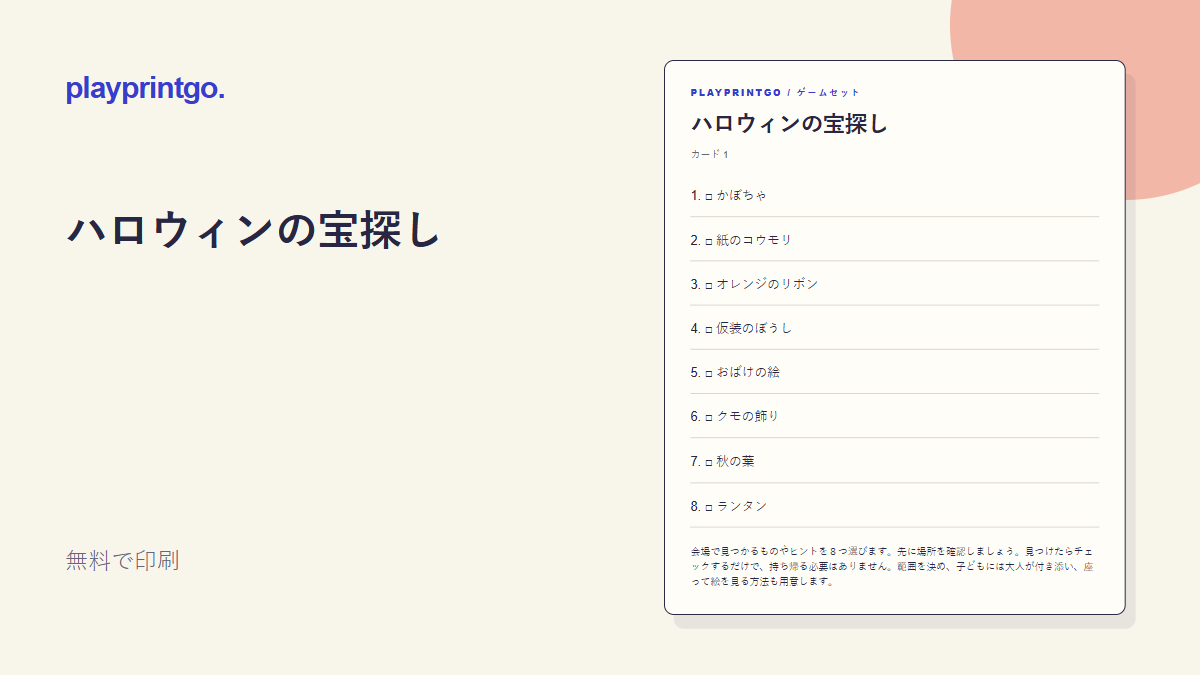Tick the checkbox for かぼちゃ

(709, 196)
